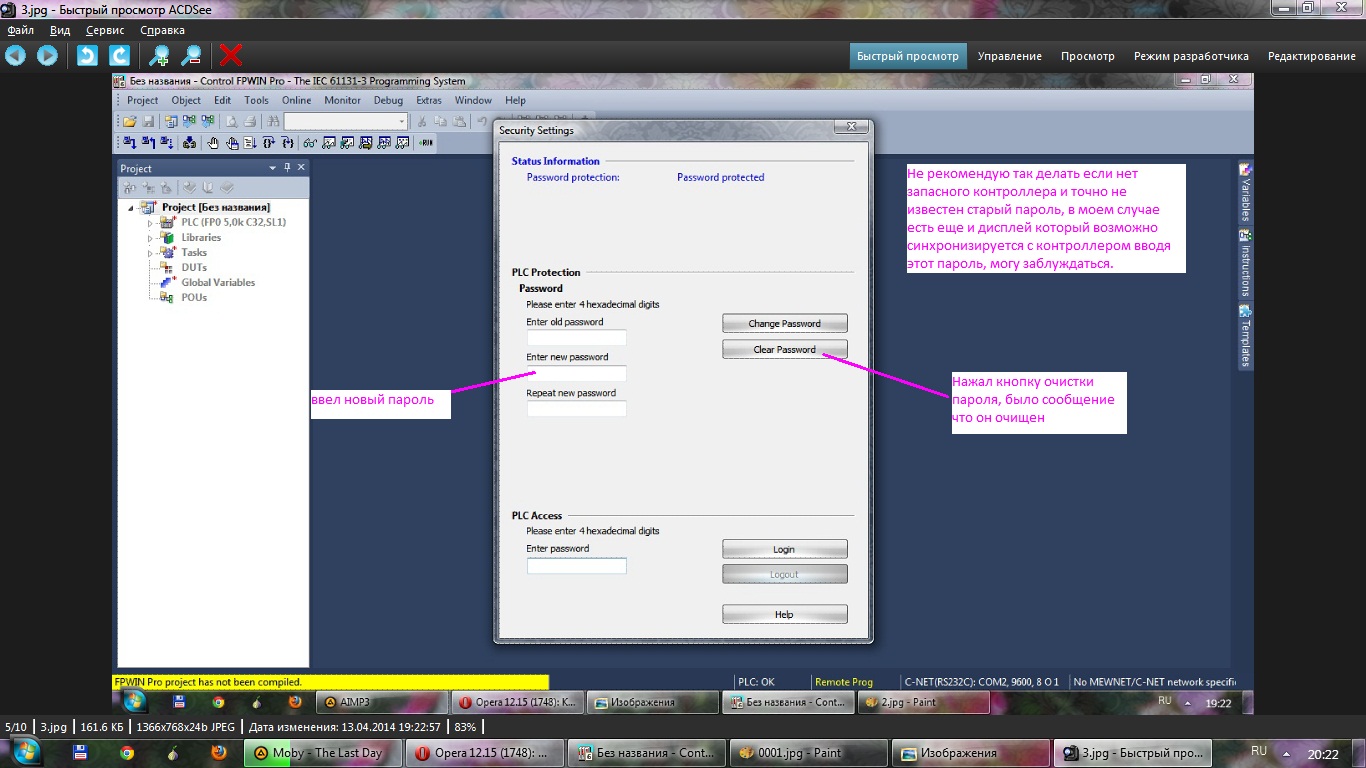Switch to the Редактирование tab
This screenshot has width=1366, height=768.
1311,56
